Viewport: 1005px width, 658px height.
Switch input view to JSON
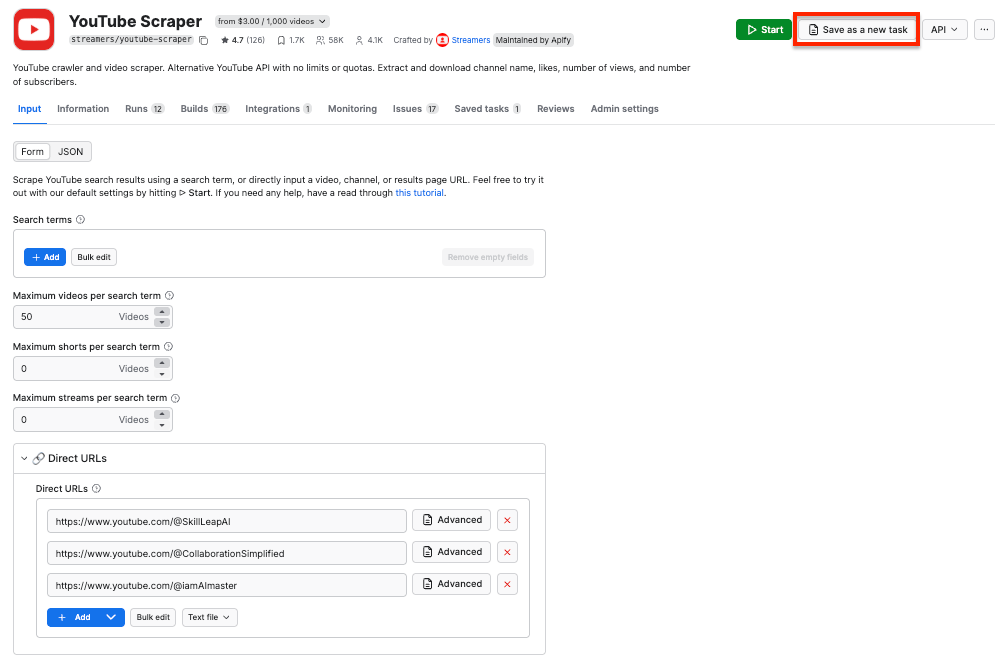click(71, 152)
